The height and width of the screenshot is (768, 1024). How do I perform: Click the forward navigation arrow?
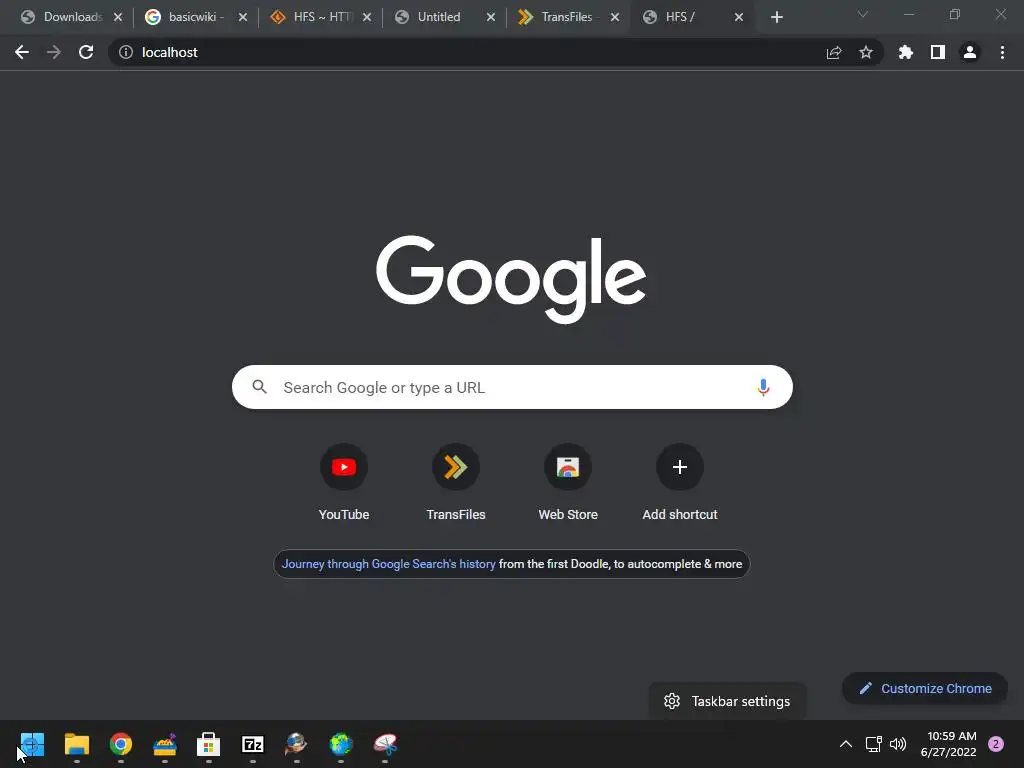54,52
